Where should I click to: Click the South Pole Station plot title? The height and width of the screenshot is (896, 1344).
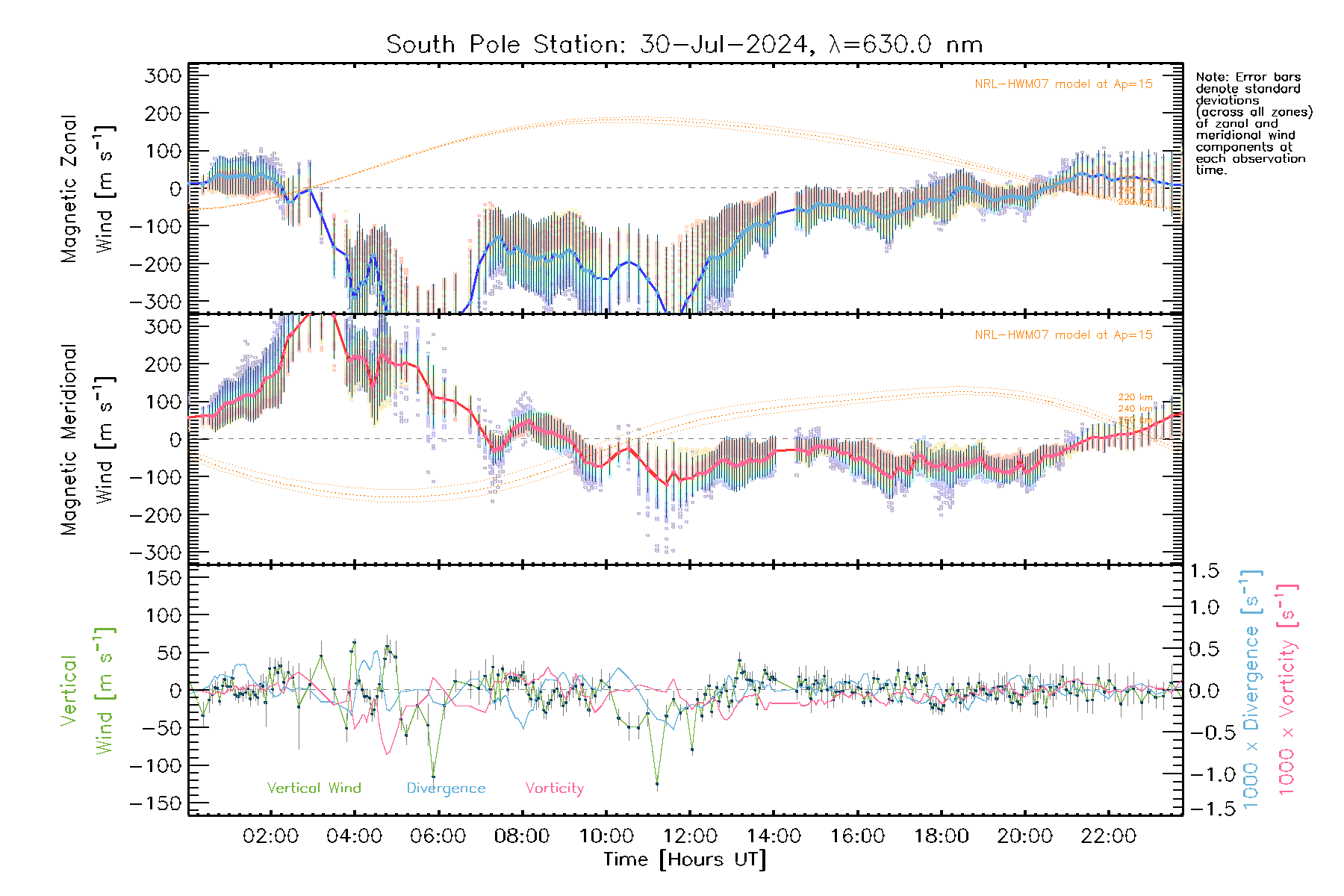(684, 45)
